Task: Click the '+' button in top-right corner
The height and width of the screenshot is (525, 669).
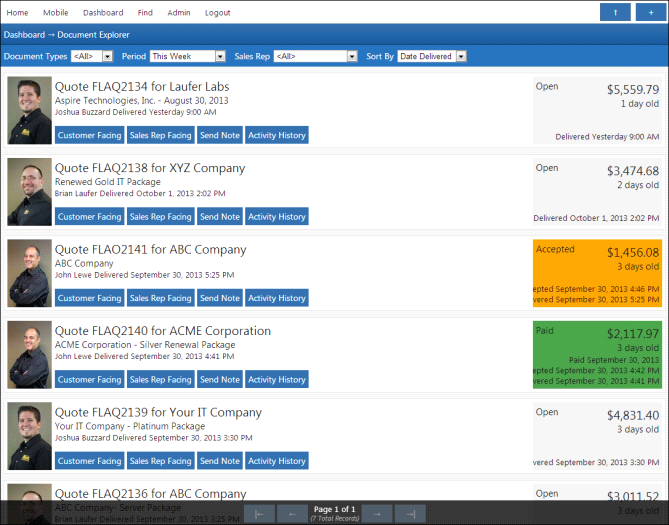Action: [x=651, y=12]
